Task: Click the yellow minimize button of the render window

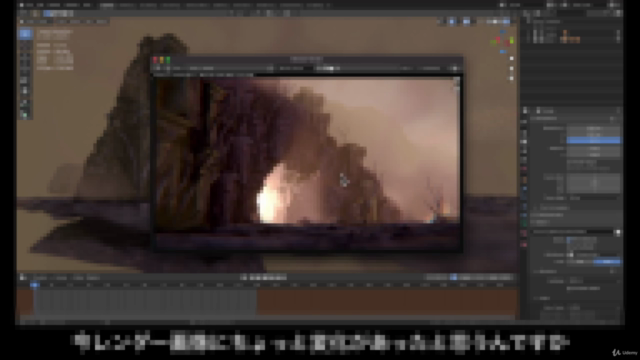Action: pyautogui.click(x=162, y=60)
